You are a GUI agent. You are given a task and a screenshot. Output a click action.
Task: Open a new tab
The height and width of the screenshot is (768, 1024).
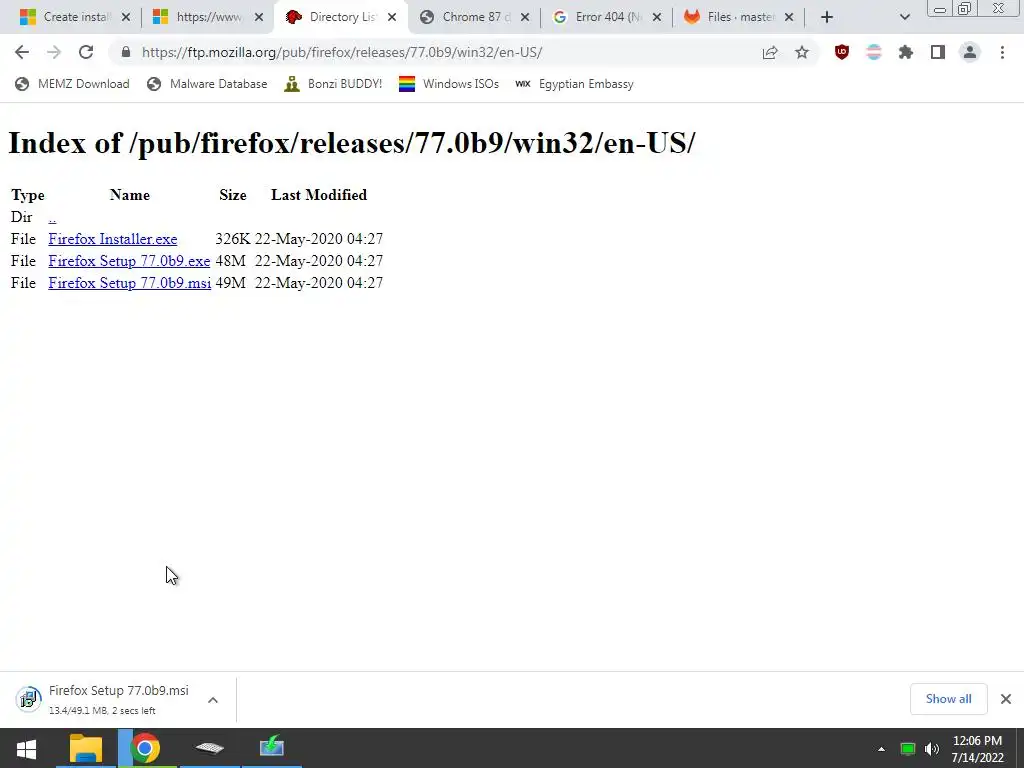(827, 17)
